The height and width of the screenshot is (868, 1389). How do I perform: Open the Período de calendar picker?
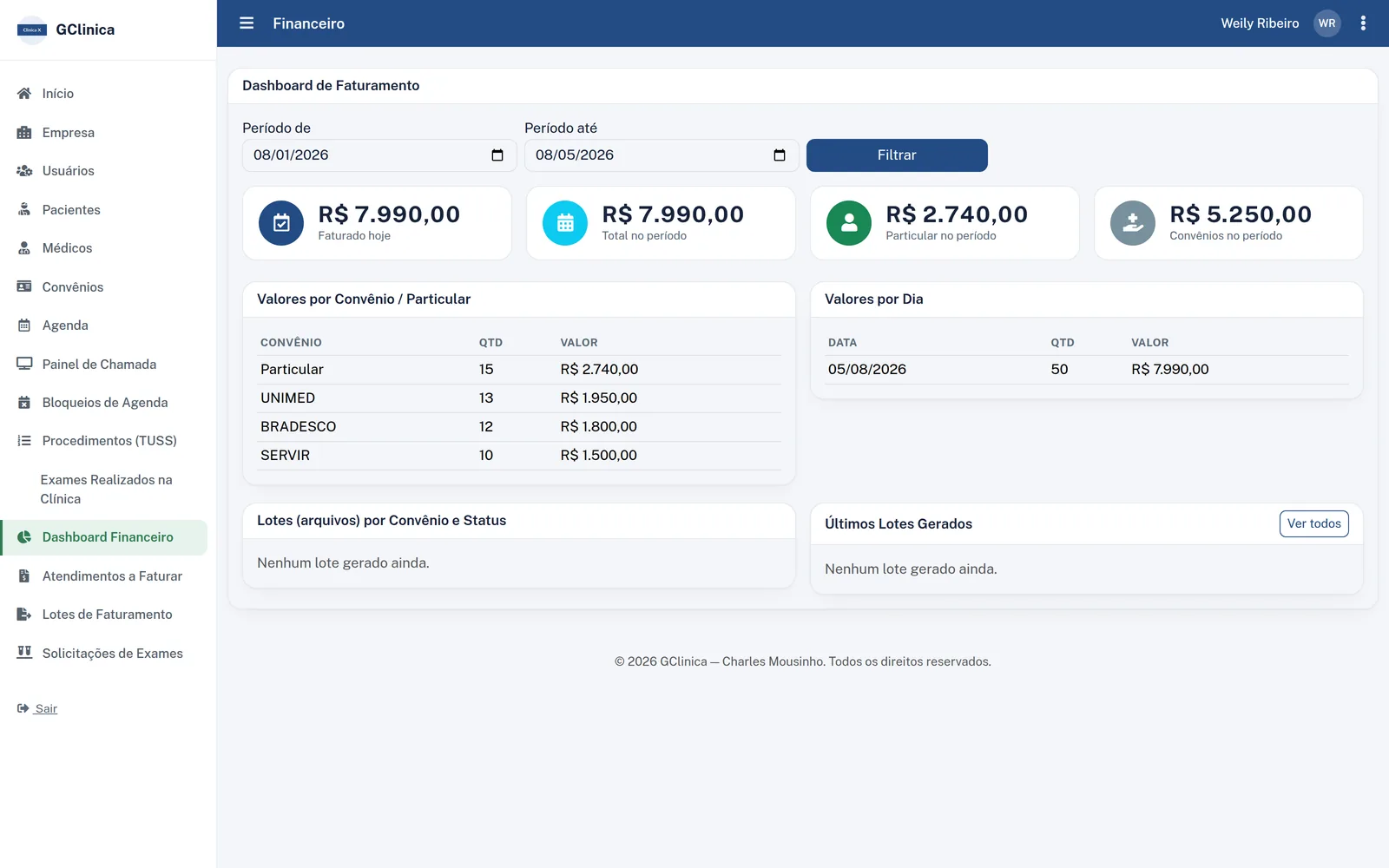click(497, 155)
